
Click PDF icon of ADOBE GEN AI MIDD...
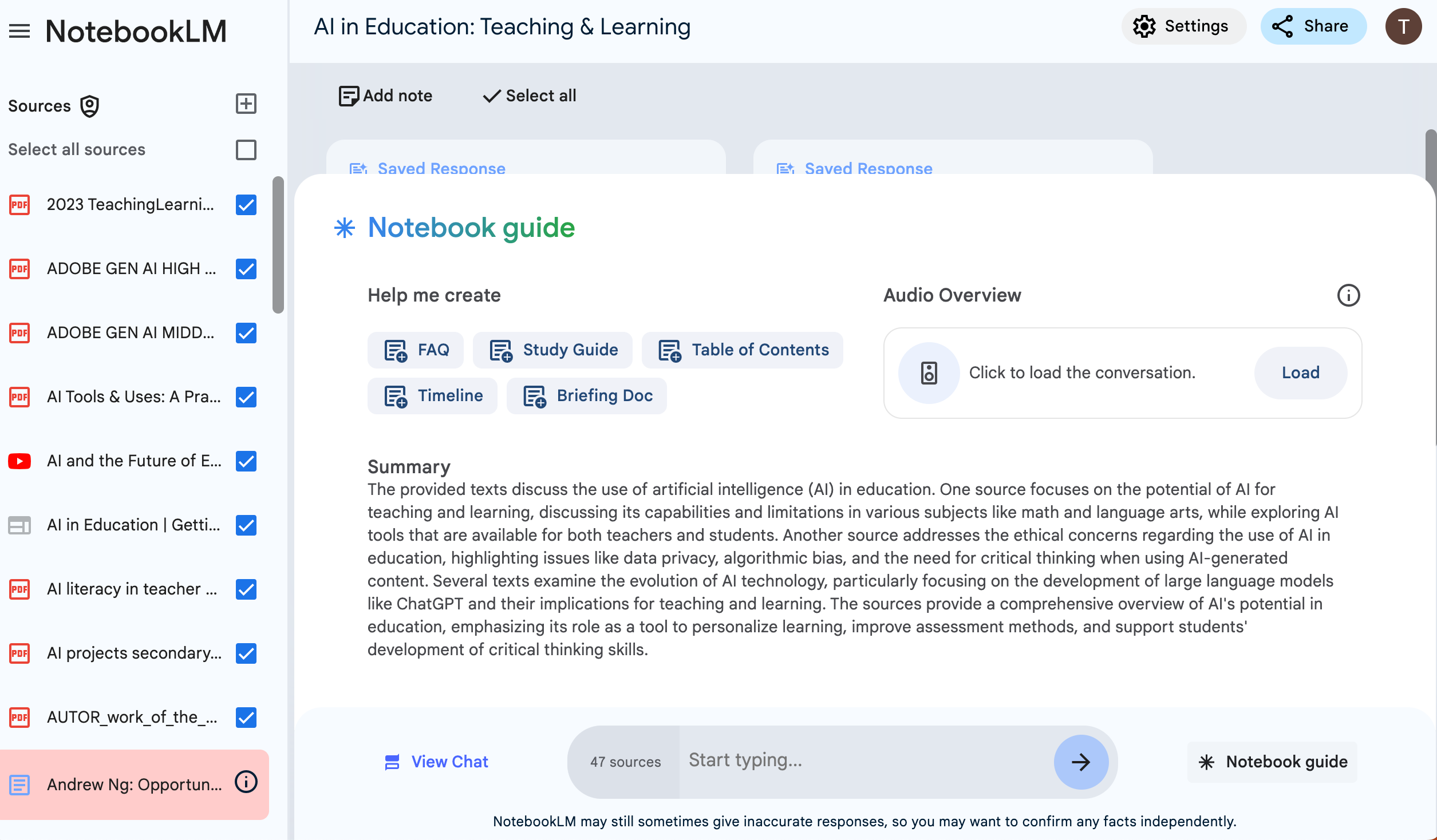[19, 333]
